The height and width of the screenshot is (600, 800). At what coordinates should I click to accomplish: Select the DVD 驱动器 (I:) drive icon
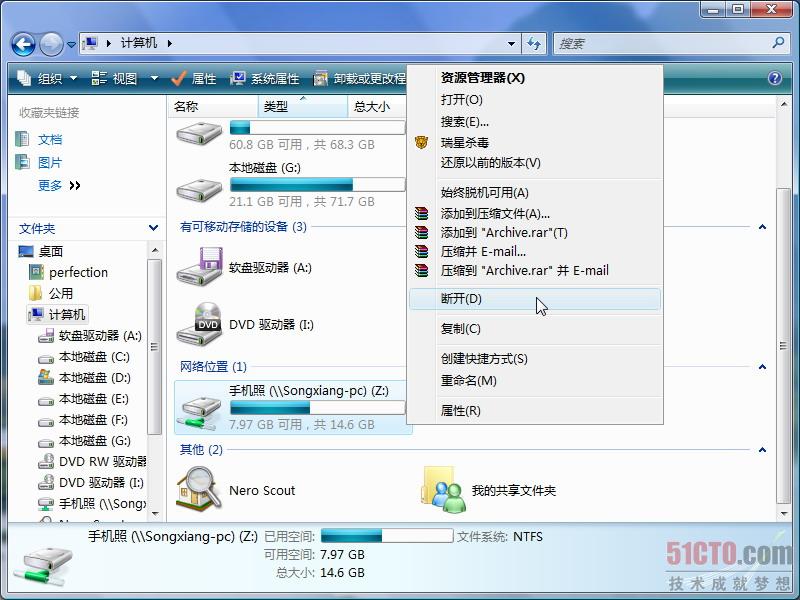pos(199,325)
